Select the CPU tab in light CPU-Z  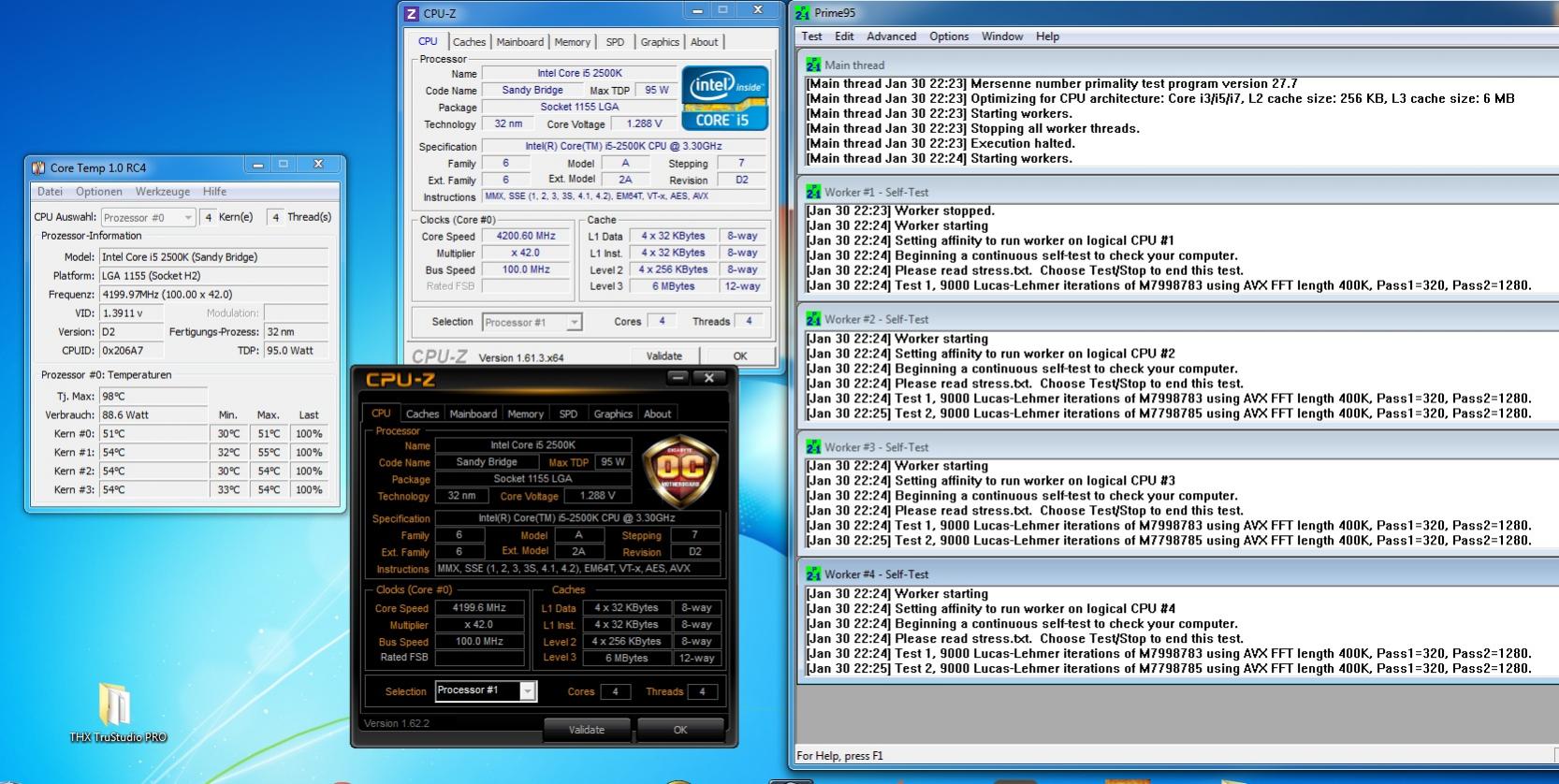(428, 41)
